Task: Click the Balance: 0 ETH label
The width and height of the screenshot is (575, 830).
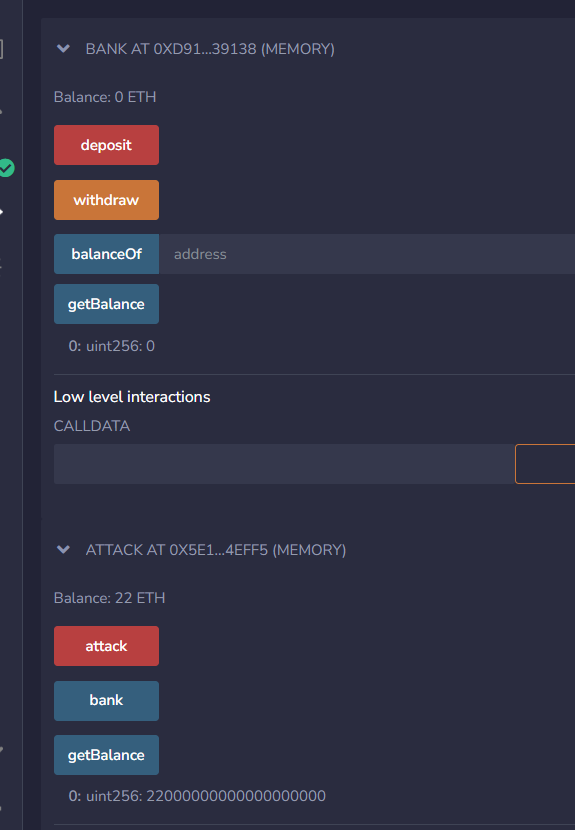Action: (105, 97)
